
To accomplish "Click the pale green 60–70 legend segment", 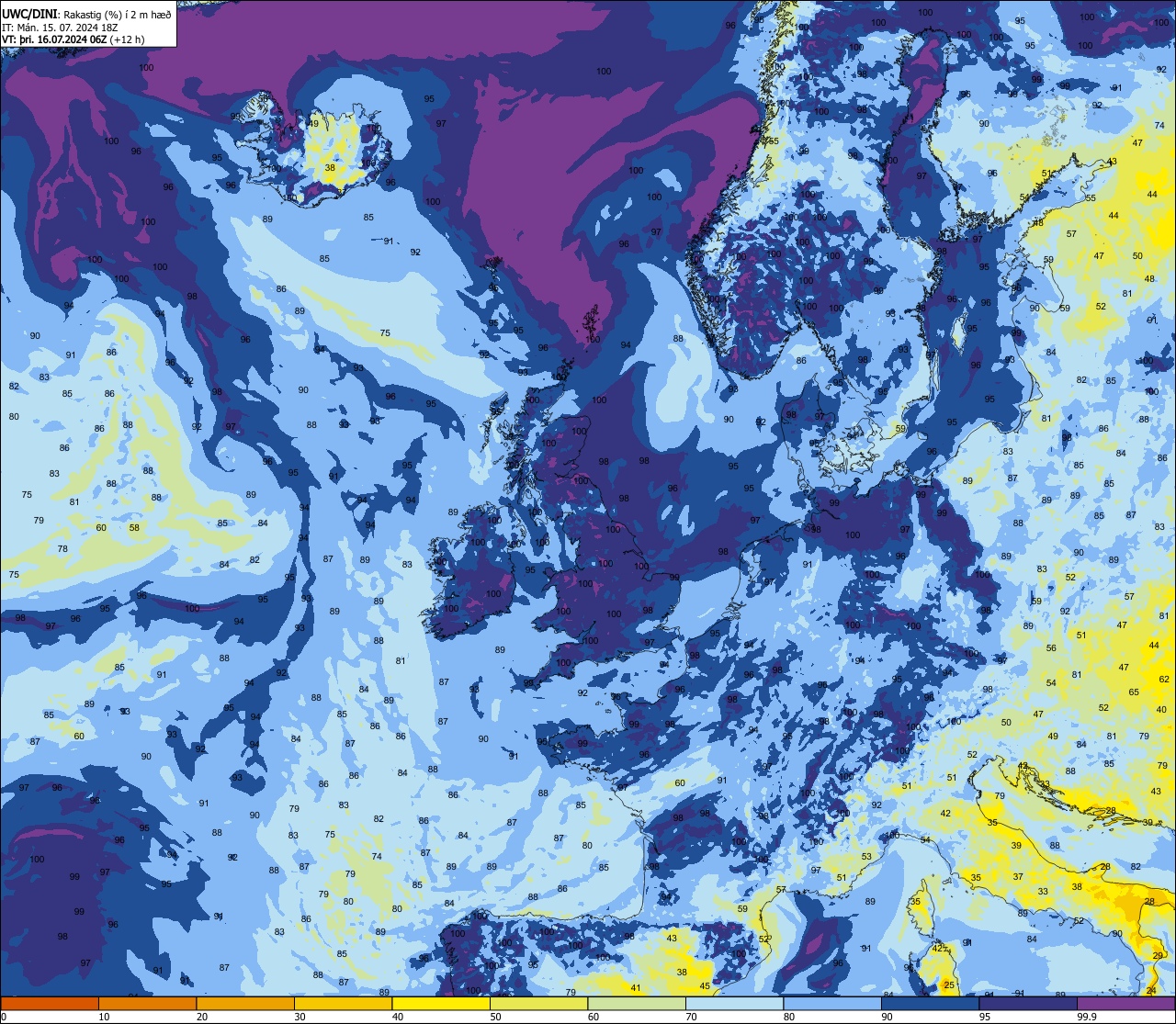I will [x=636, y=1003].
